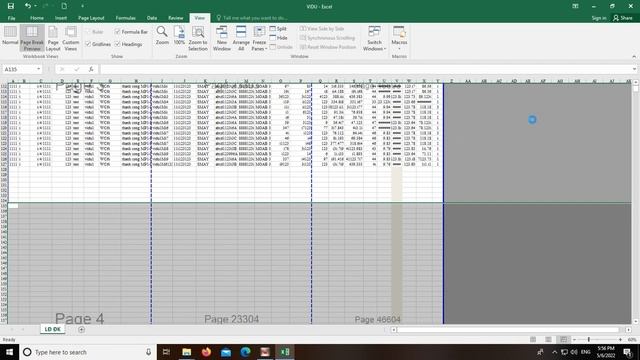Save the workbook from Quick Access toolbar
The width and height of the screenshot is (640, 360).
[x=11, y=6]
